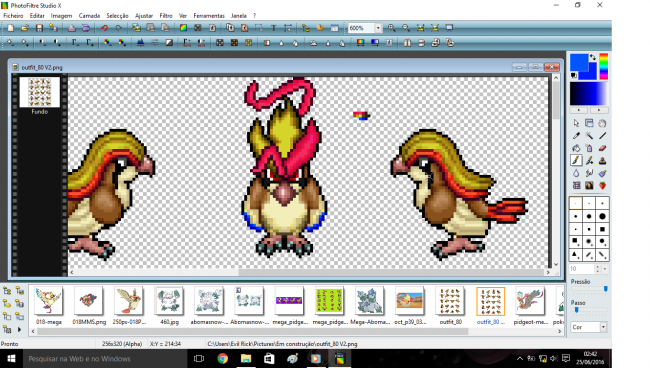Click the Zoom out magnifier icon

click(x=406, y=28)
